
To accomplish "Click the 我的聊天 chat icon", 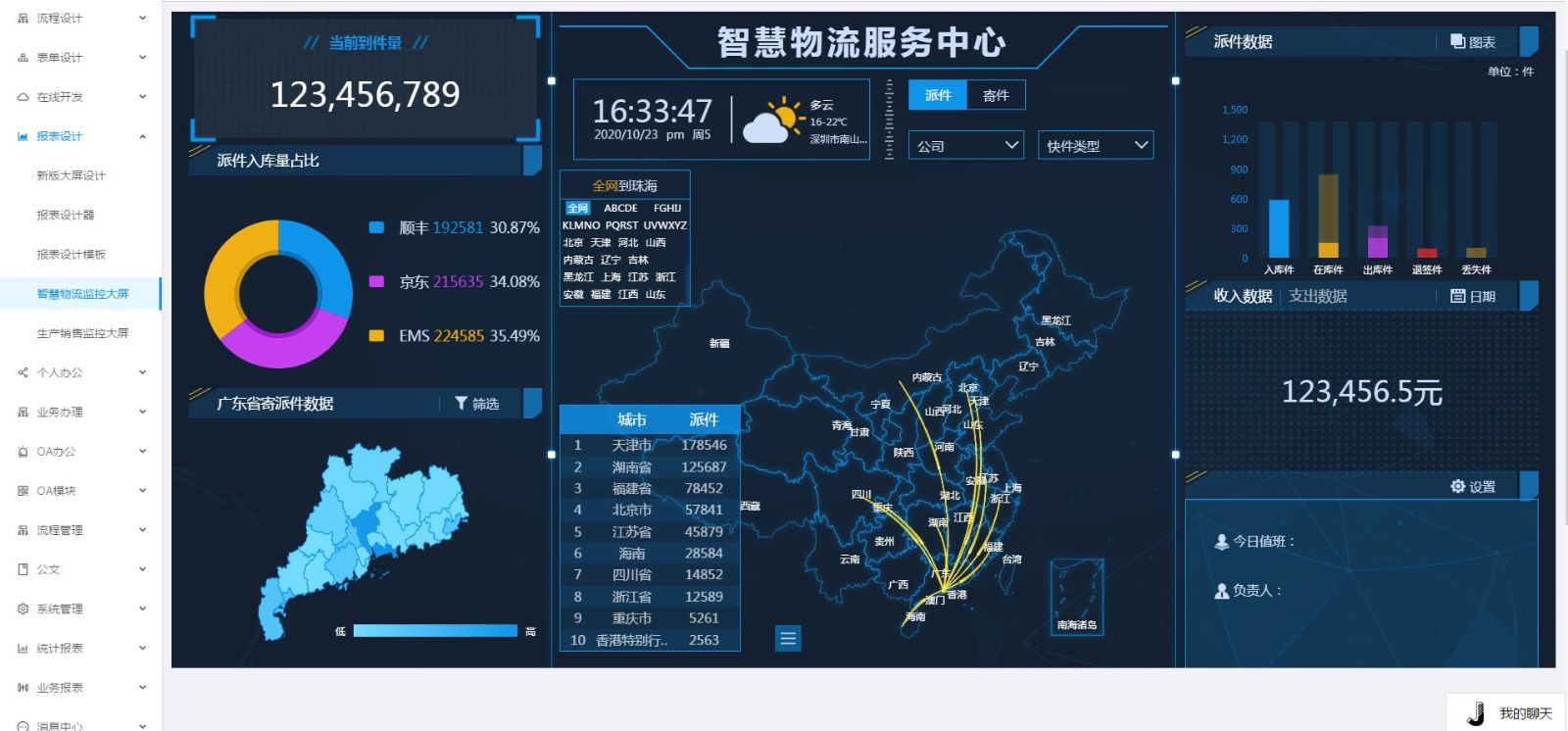I will 1476,713.
